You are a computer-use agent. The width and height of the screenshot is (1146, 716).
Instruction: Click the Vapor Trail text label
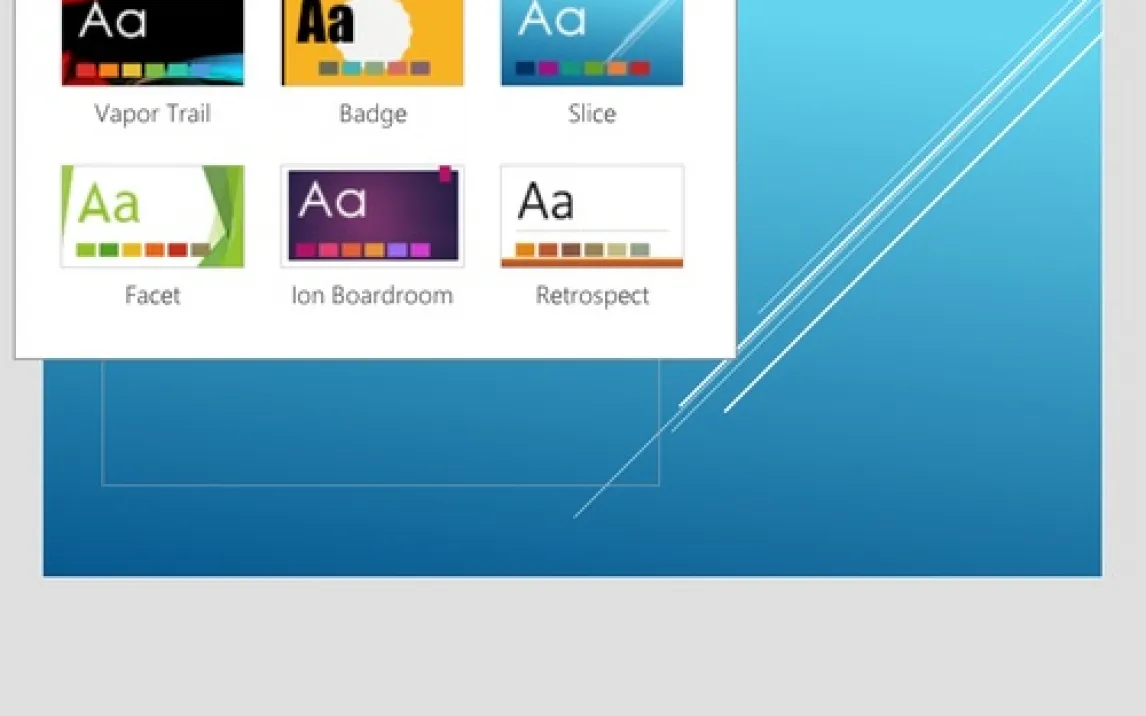coord(152,114)
